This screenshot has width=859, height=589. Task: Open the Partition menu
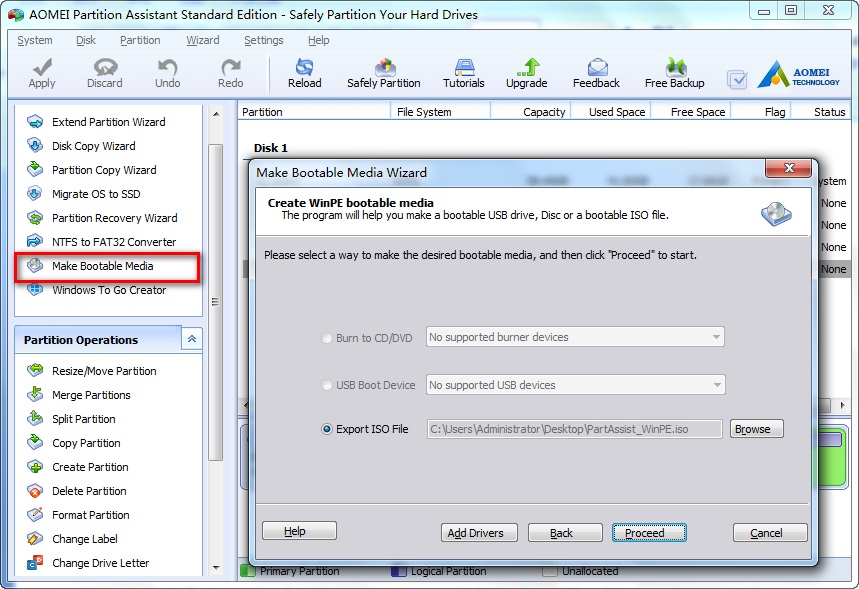point(140,40)
